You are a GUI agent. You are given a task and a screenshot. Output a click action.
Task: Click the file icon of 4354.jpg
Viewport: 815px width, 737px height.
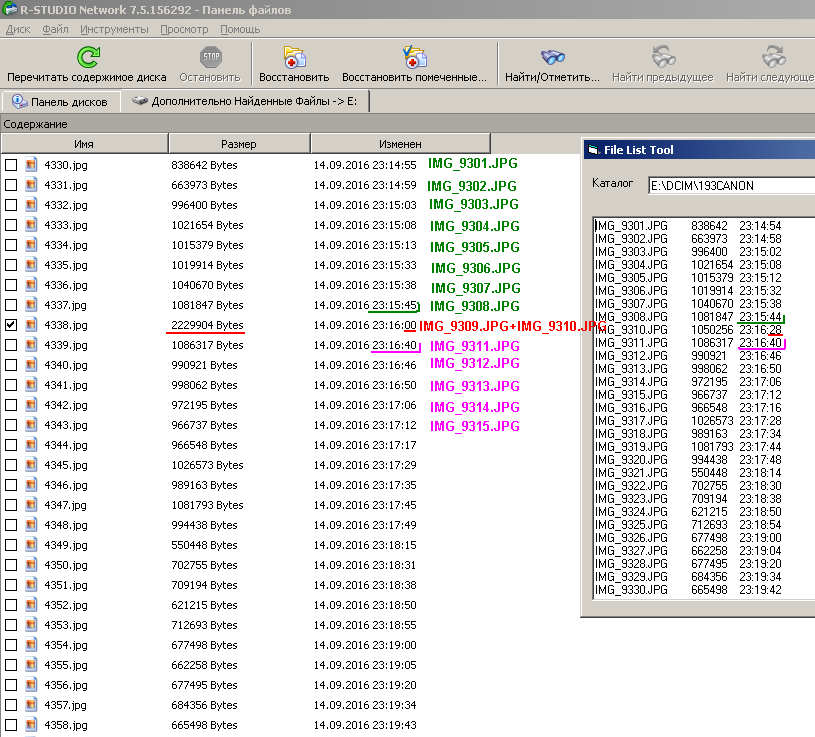[31, 645]
